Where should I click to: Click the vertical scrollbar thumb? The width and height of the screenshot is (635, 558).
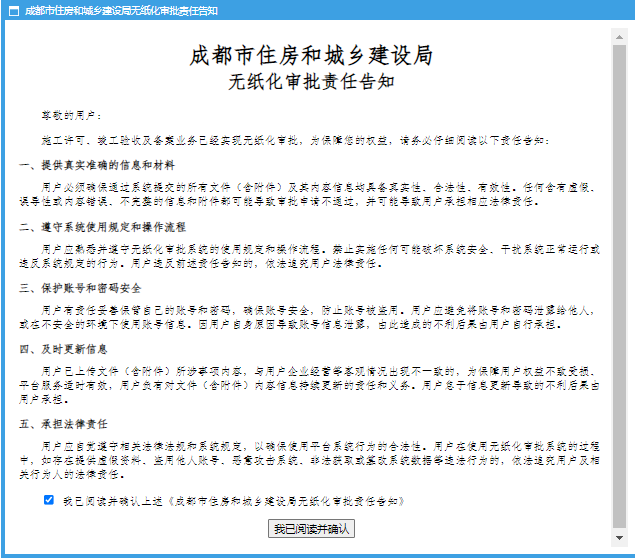tap(619, 286)
